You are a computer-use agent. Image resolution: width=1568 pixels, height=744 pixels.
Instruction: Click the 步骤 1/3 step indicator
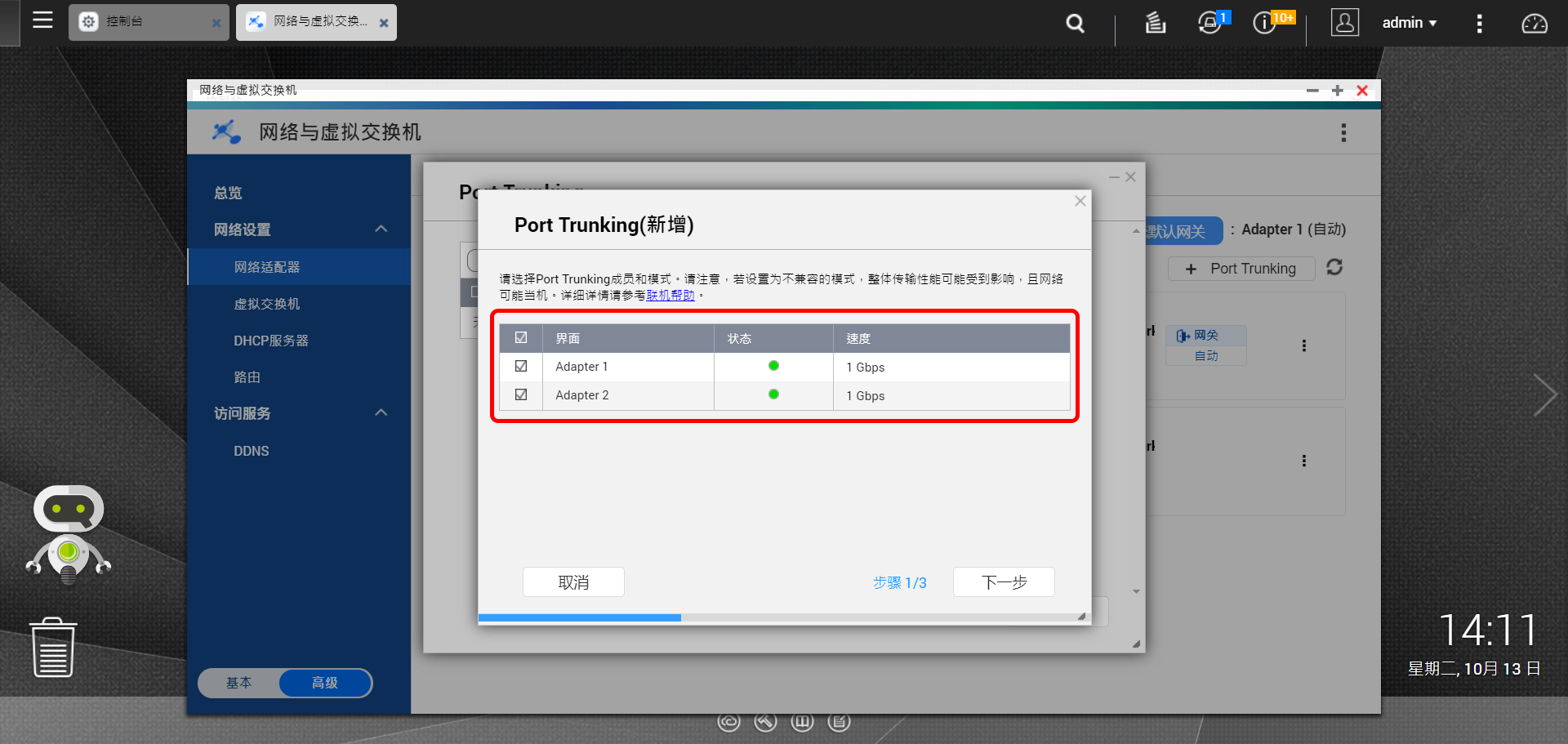pyautogui.click(x=899, y=582)
